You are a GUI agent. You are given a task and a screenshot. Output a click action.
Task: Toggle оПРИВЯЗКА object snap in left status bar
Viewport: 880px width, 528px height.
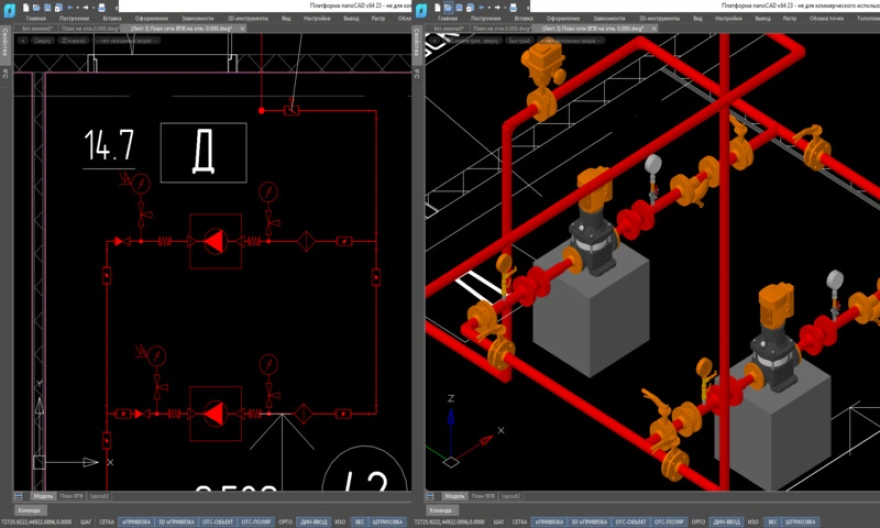point(135,522)
